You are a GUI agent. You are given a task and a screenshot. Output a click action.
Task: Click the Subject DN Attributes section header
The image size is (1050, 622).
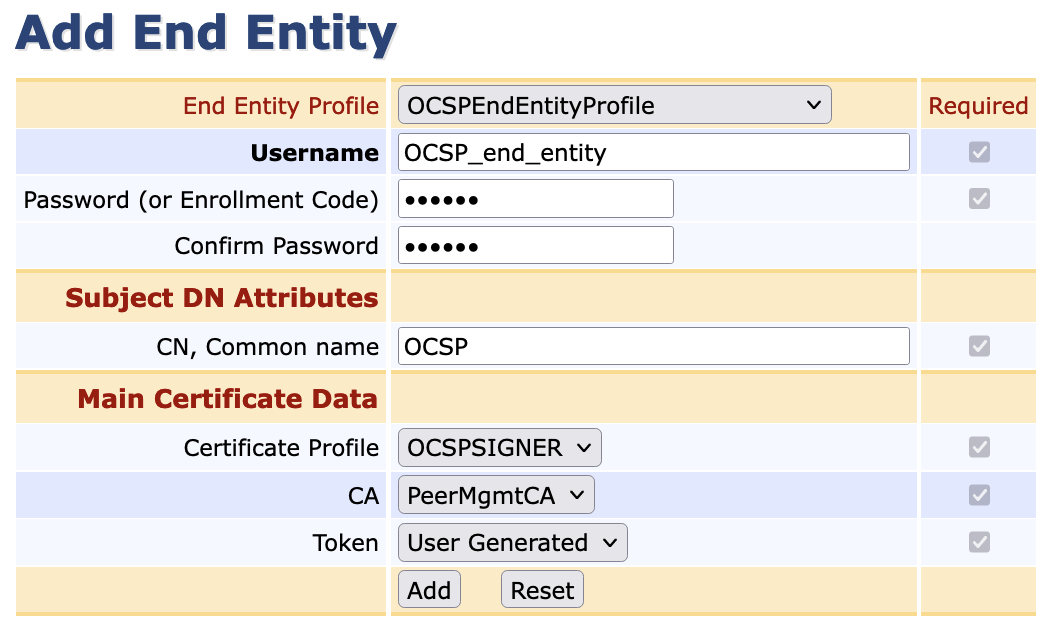(x=221, y=298)
